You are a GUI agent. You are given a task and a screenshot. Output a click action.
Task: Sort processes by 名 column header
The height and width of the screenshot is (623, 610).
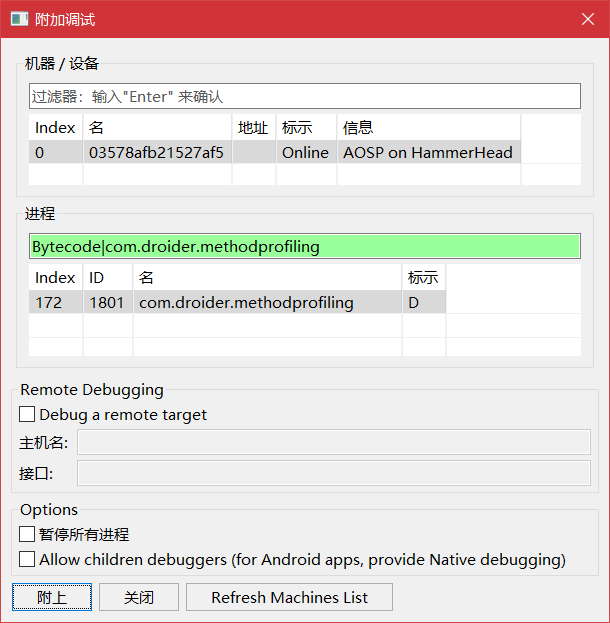267,277
